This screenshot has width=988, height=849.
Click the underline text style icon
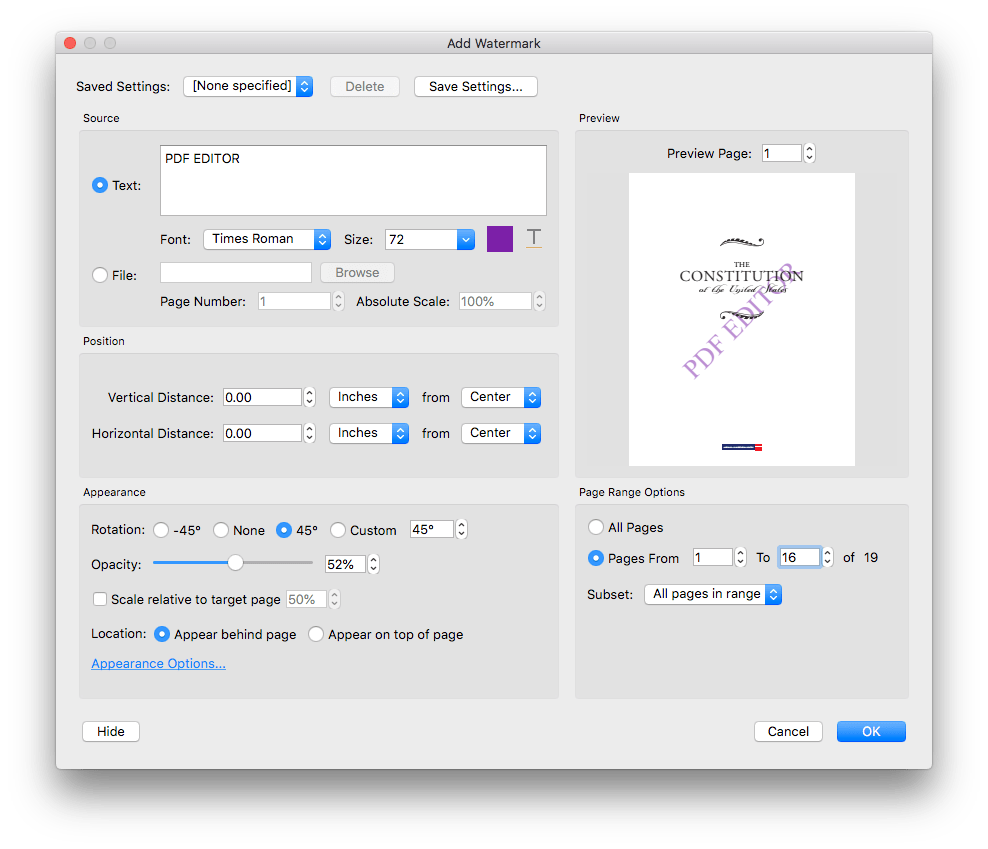click(534, 238)
